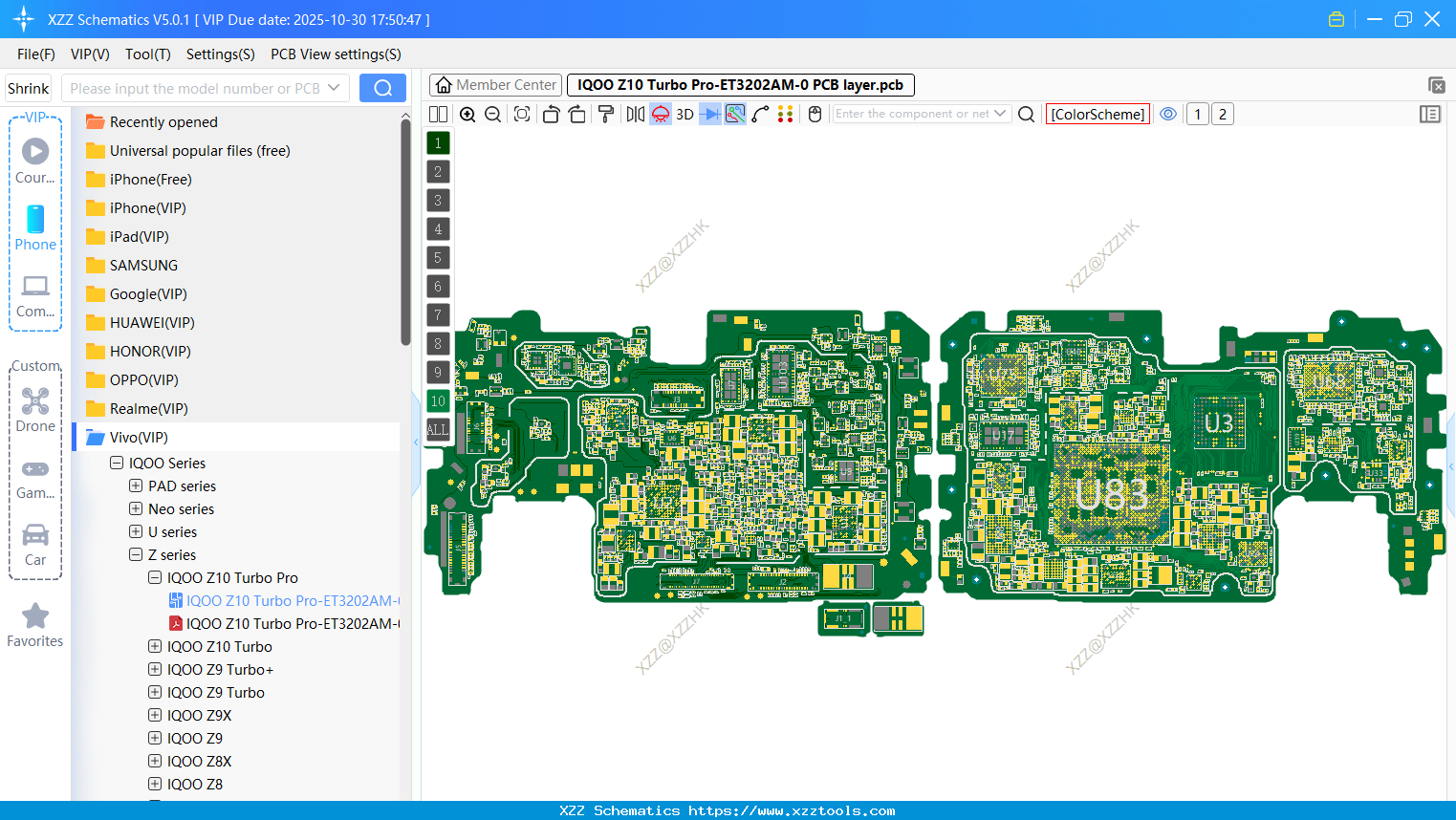Select the Drone category
The image size is (1456, 820).
point(35,410)
